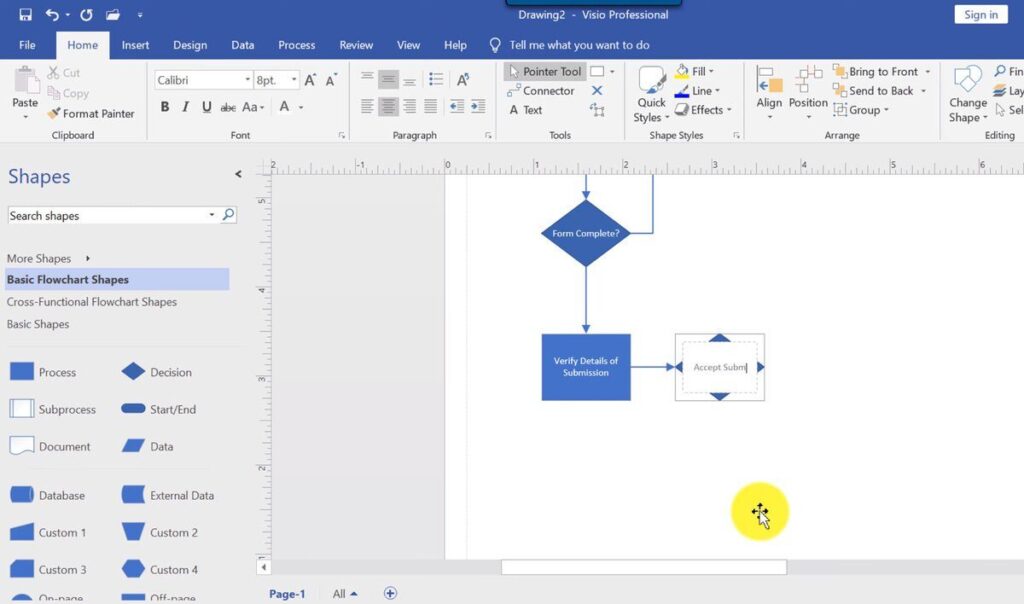Select the Pointer Tool
The image size is (1024, 604).
tap(546, 71)
